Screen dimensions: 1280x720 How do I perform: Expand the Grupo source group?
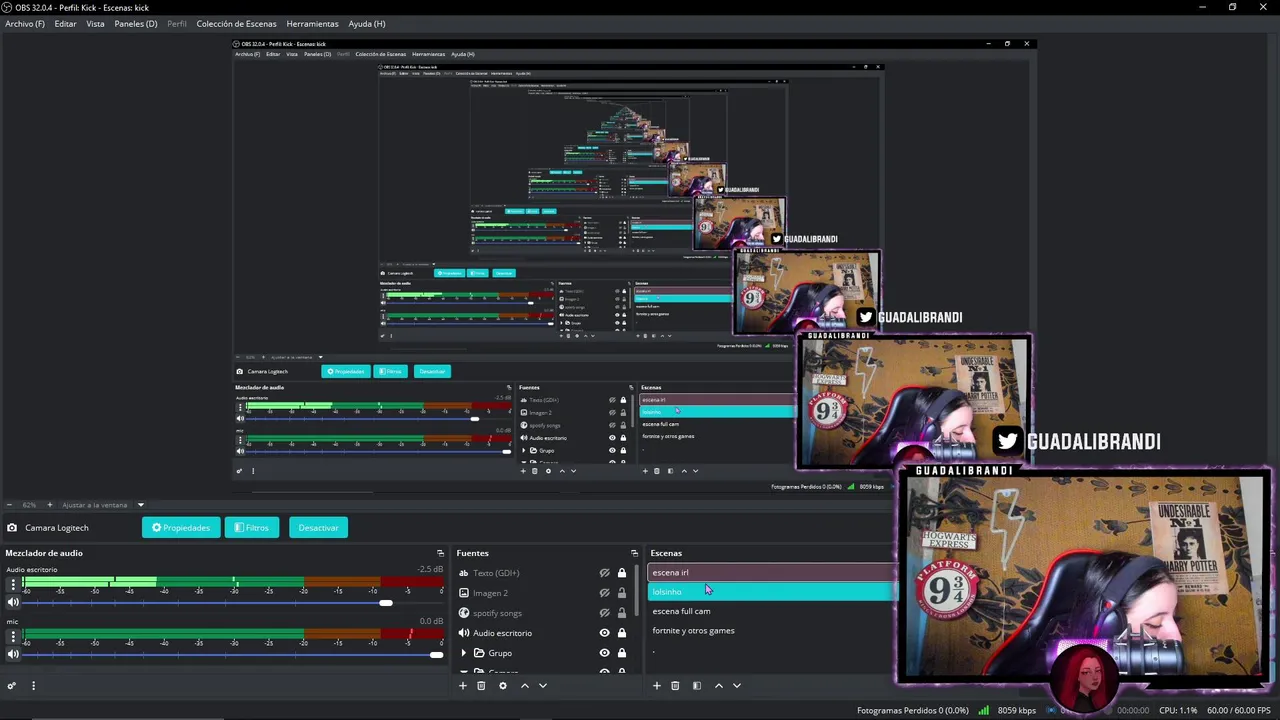tap(463, 653)
